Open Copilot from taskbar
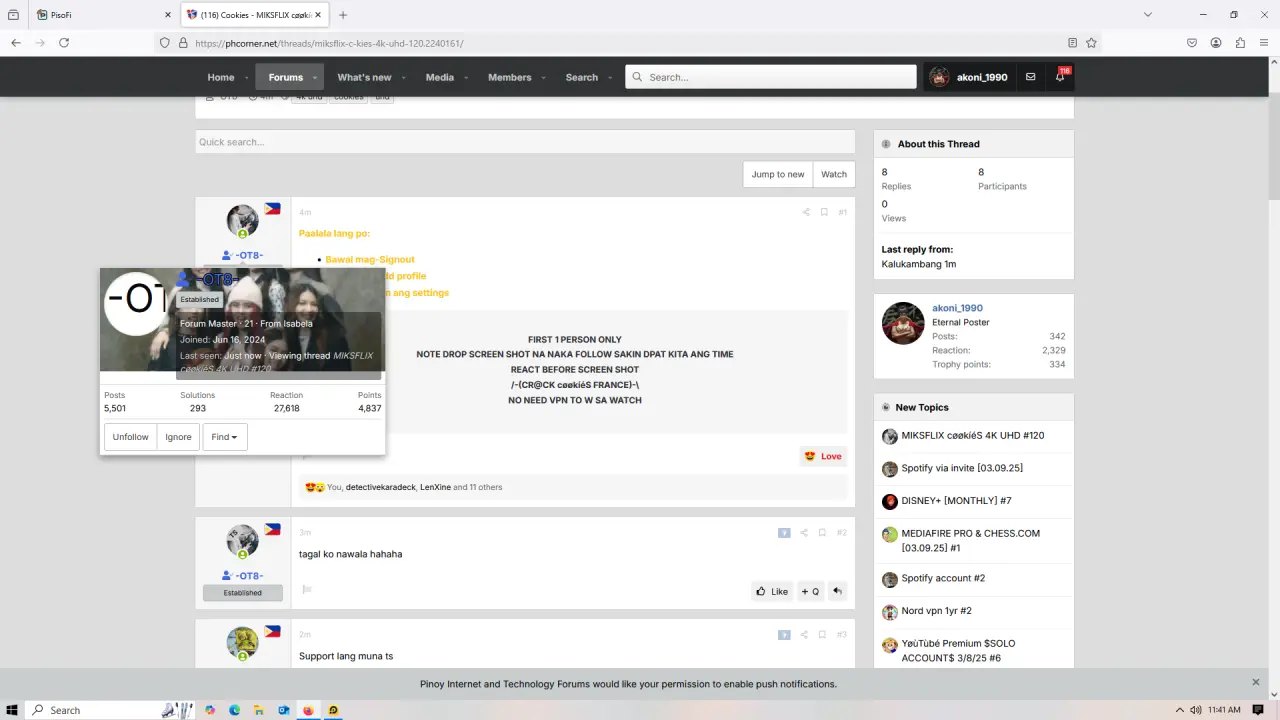This screenshot has width=1280, height=720. tap(210, 710)
